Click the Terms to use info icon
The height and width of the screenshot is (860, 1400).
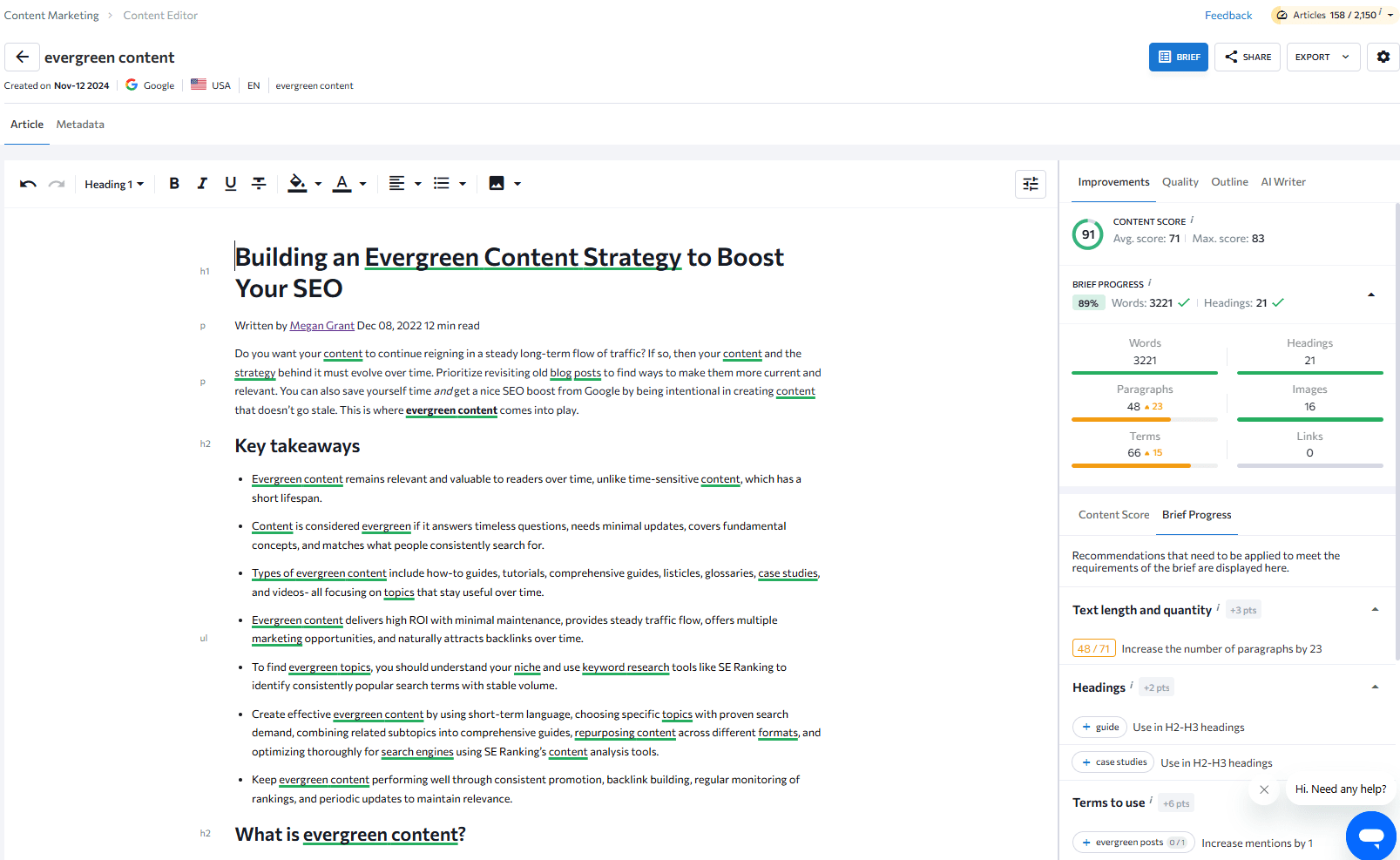coord(1151,800)
